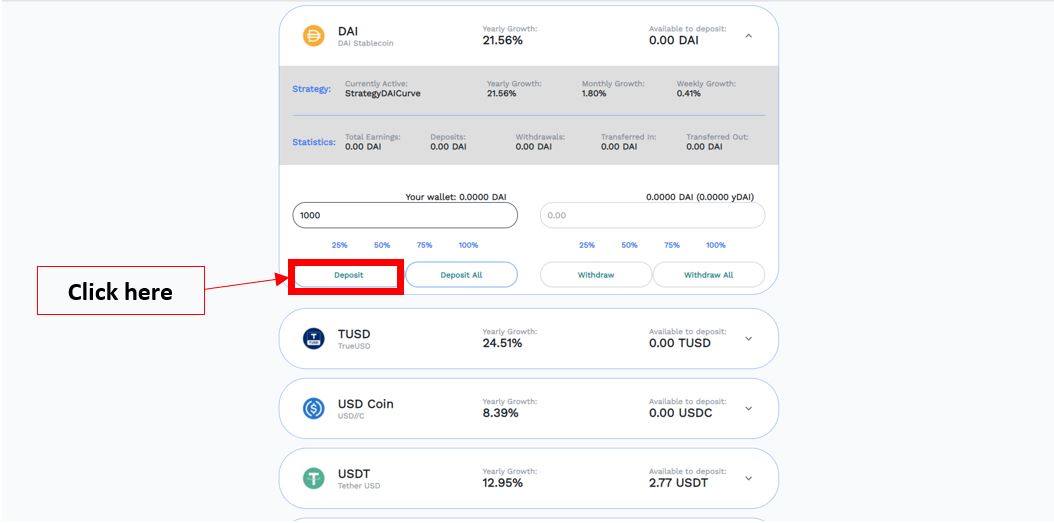Click the Withdraw All button
The width and height of the screenshot is (1054, 523).
[708, 275]
